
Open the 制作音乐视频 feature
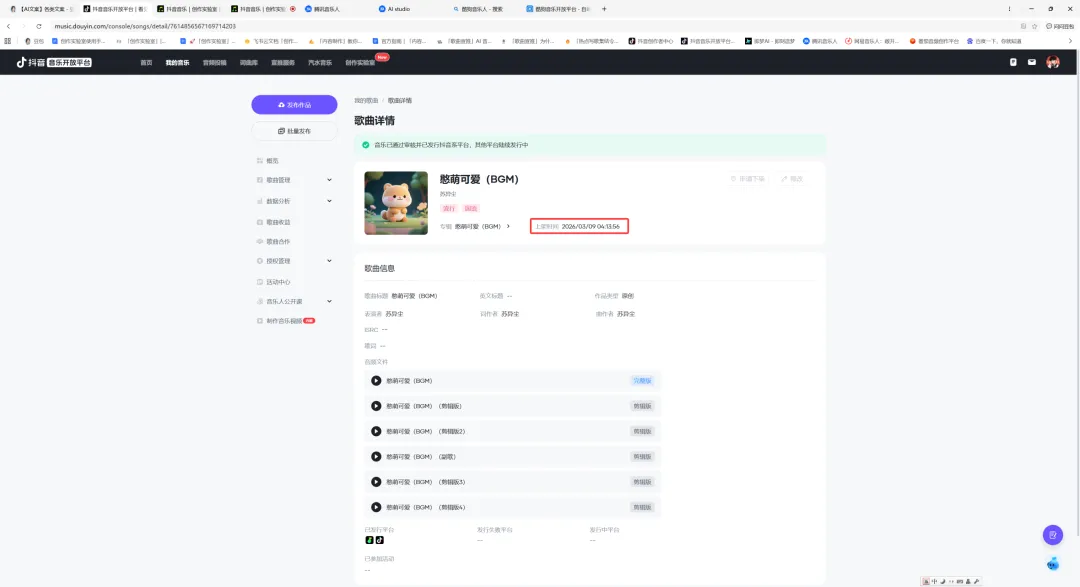[x=284, y=320]
